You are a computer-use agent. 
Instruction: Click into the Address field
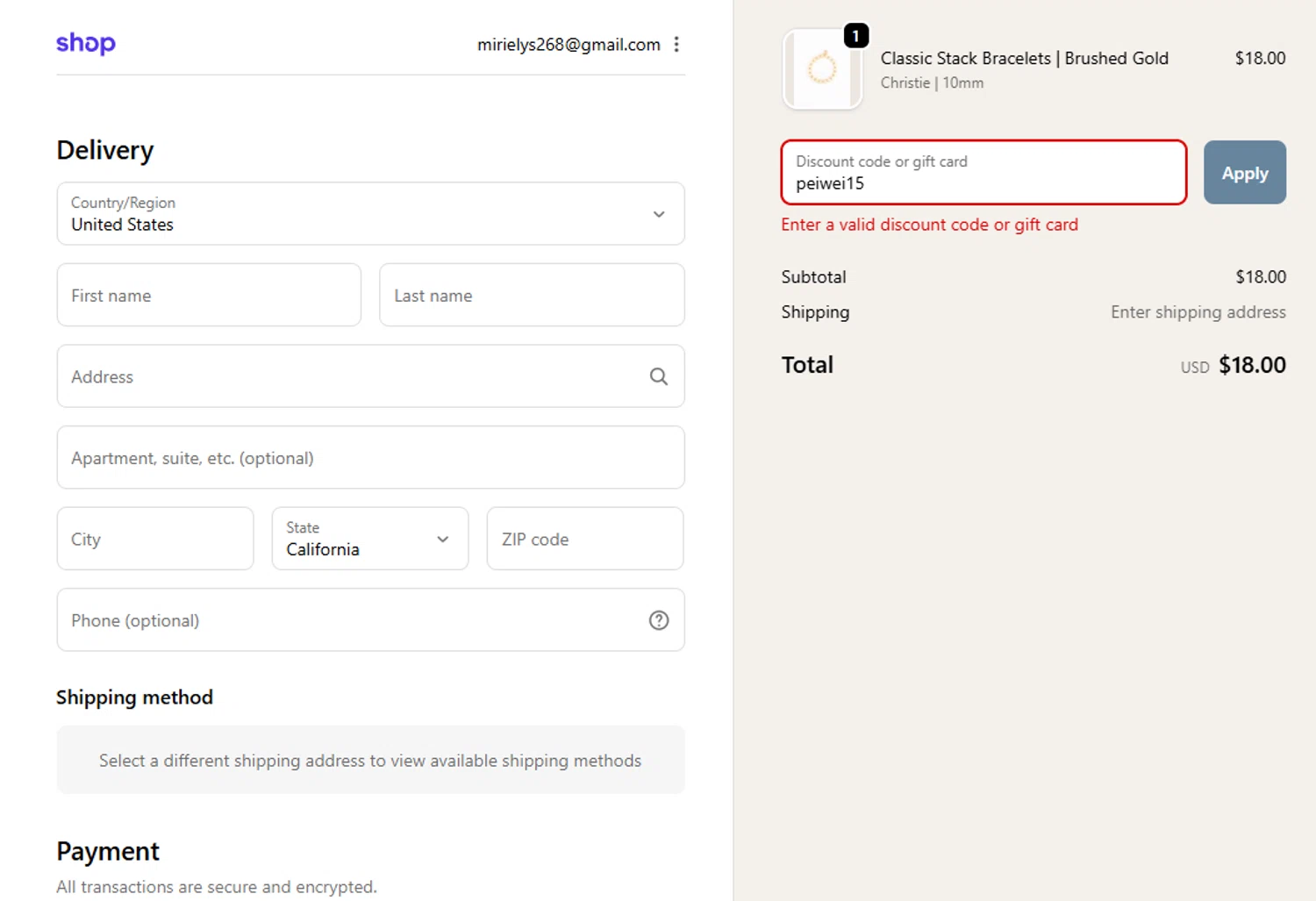click(x=370, y=376)
